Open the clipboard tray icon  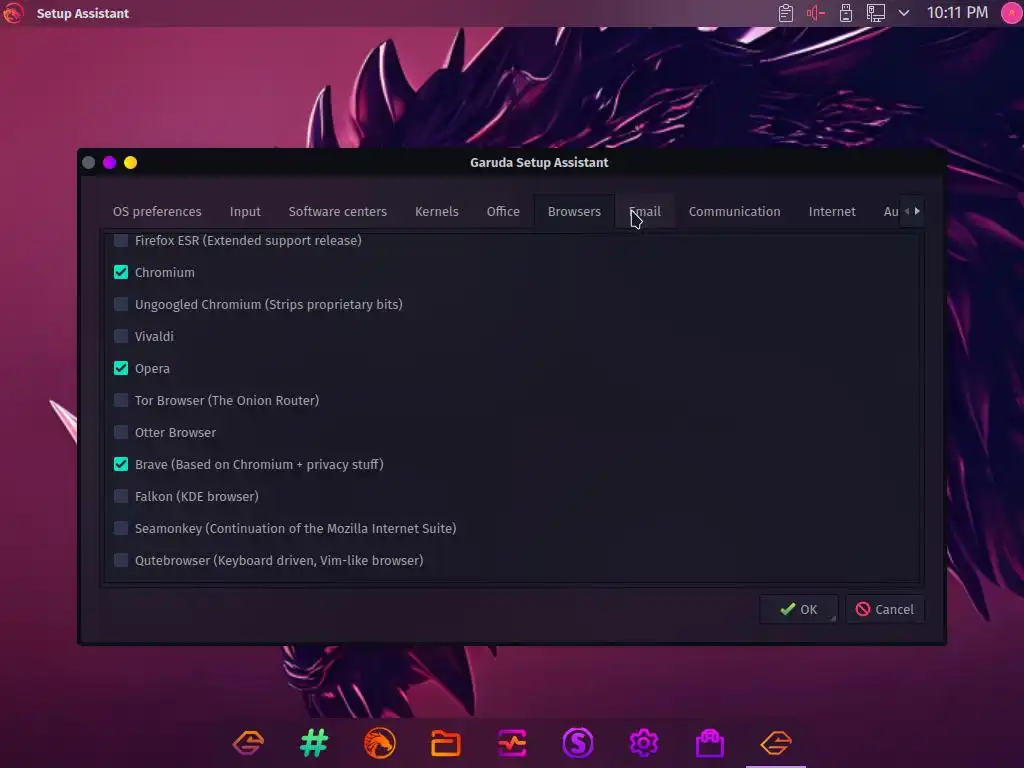pyautogui.click(x=786, y=13)
